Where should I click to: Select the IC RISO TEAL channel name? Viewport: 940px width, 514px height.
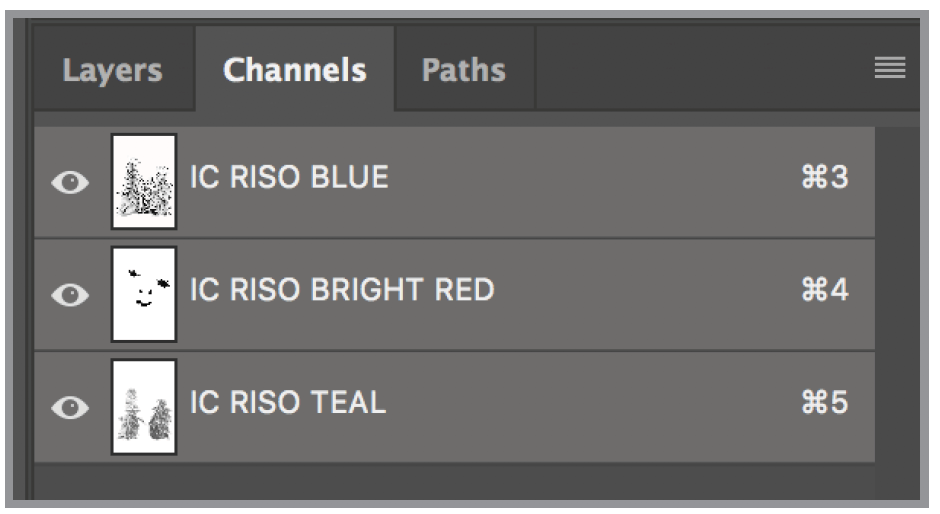[x=288, y=402]
